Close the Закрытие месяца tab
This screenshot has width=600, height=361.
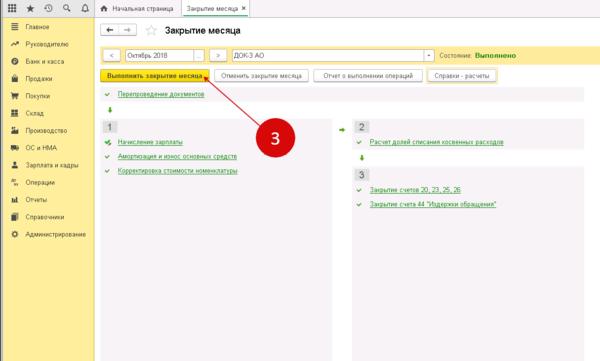tap(244, 8)
